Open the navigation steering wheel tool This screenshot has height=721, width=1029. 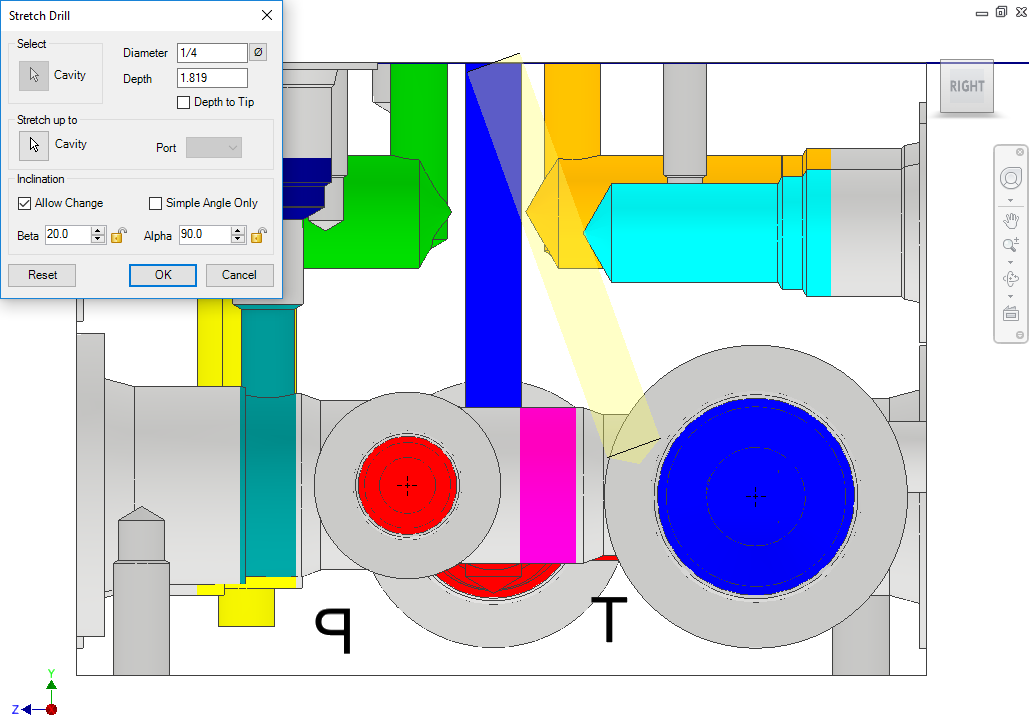pyautogui.click(x=1011, y=178)
